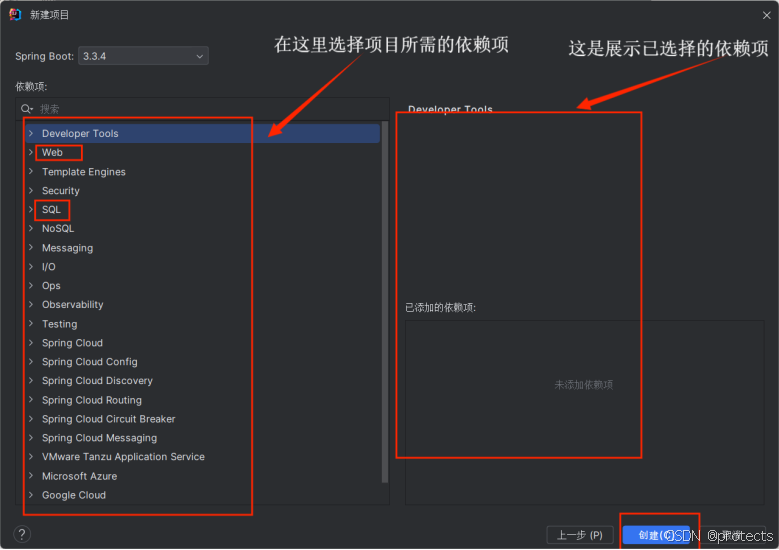The image size is (779, 550).
Task: Expand the Spring Cloud Config chevron
Action: tap(31, 361)
